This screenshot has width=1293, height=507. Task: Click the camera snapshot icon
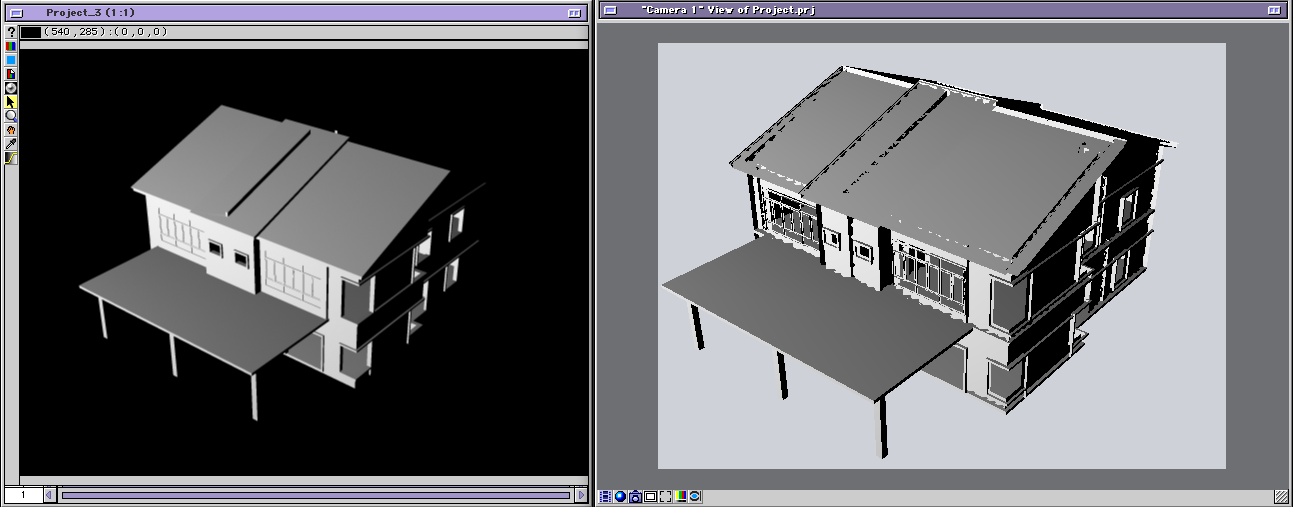[x=635, y=496]
